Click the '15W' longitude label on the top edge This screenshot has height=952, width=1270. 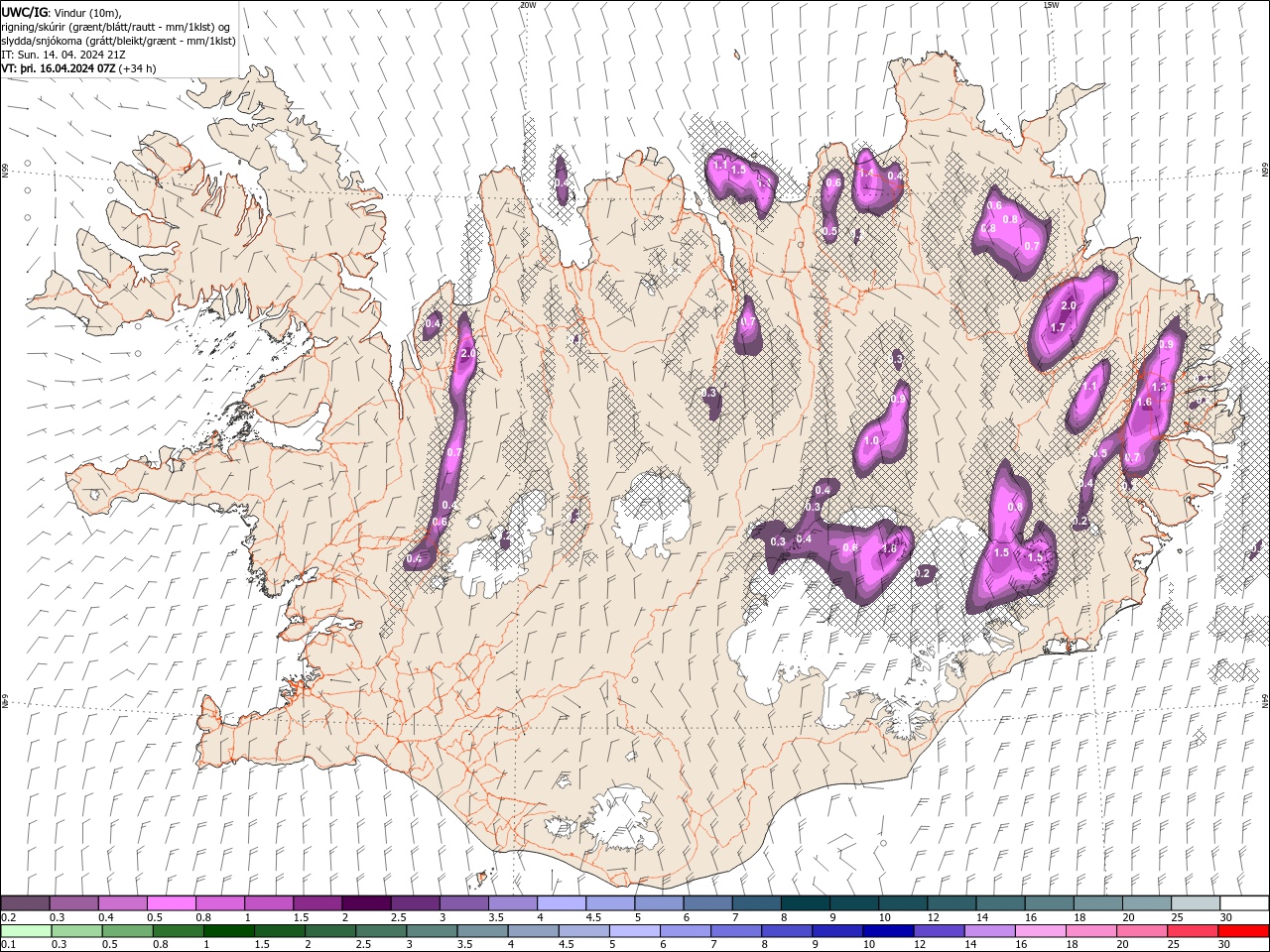(1051, 5)
